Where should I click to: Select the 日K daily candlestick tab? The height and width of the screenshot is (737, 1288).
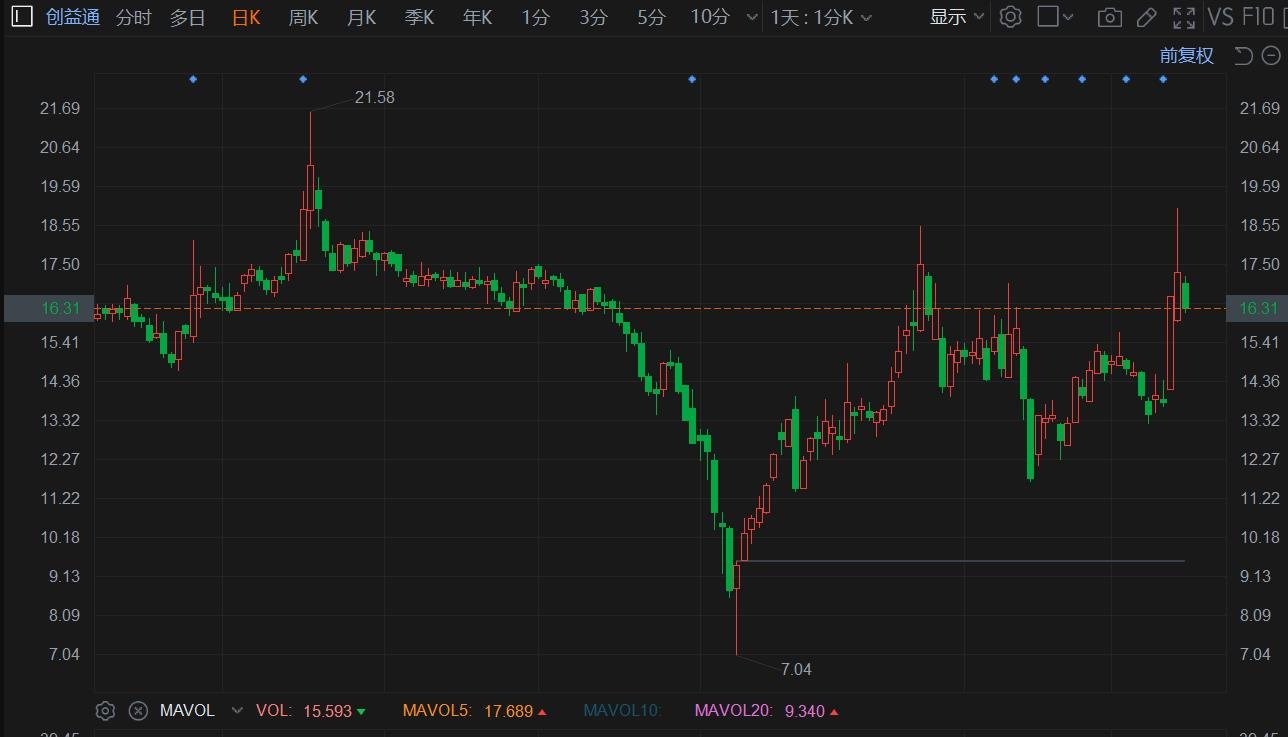pos(246,17)
